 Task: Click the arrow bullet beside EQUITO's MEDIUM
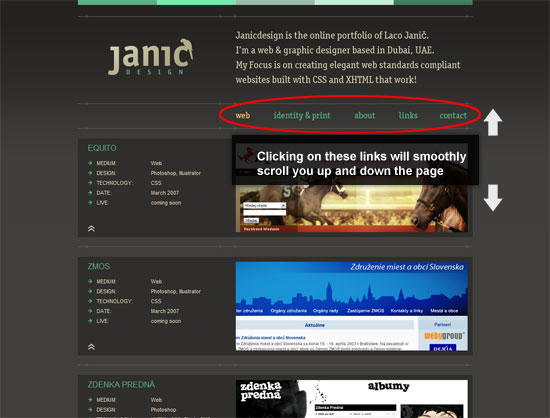click(90, 163)
